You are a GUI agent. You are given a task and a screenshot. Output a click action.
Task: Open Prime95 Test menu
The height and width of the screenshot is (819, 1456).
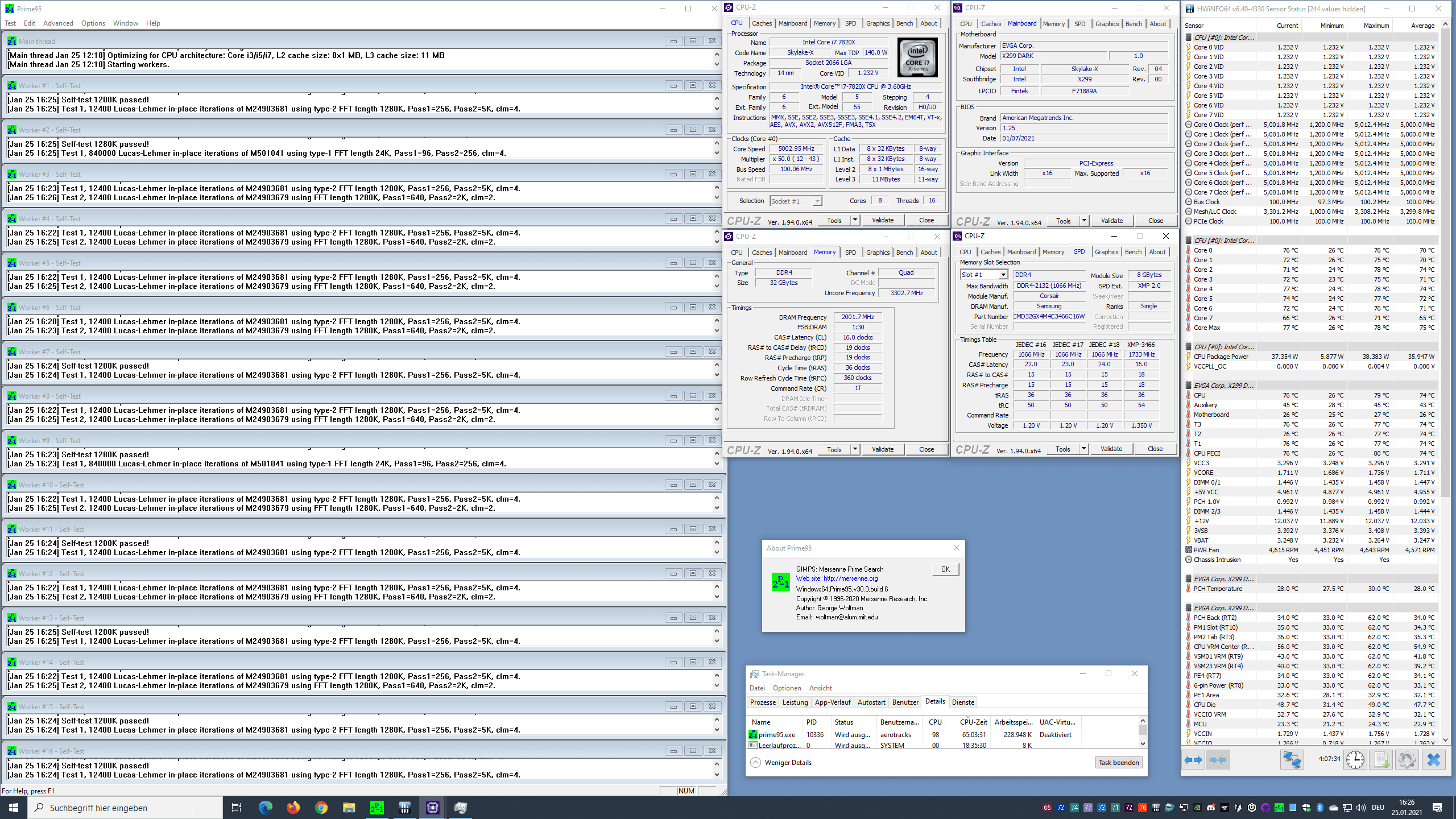[x=10, y=23]
